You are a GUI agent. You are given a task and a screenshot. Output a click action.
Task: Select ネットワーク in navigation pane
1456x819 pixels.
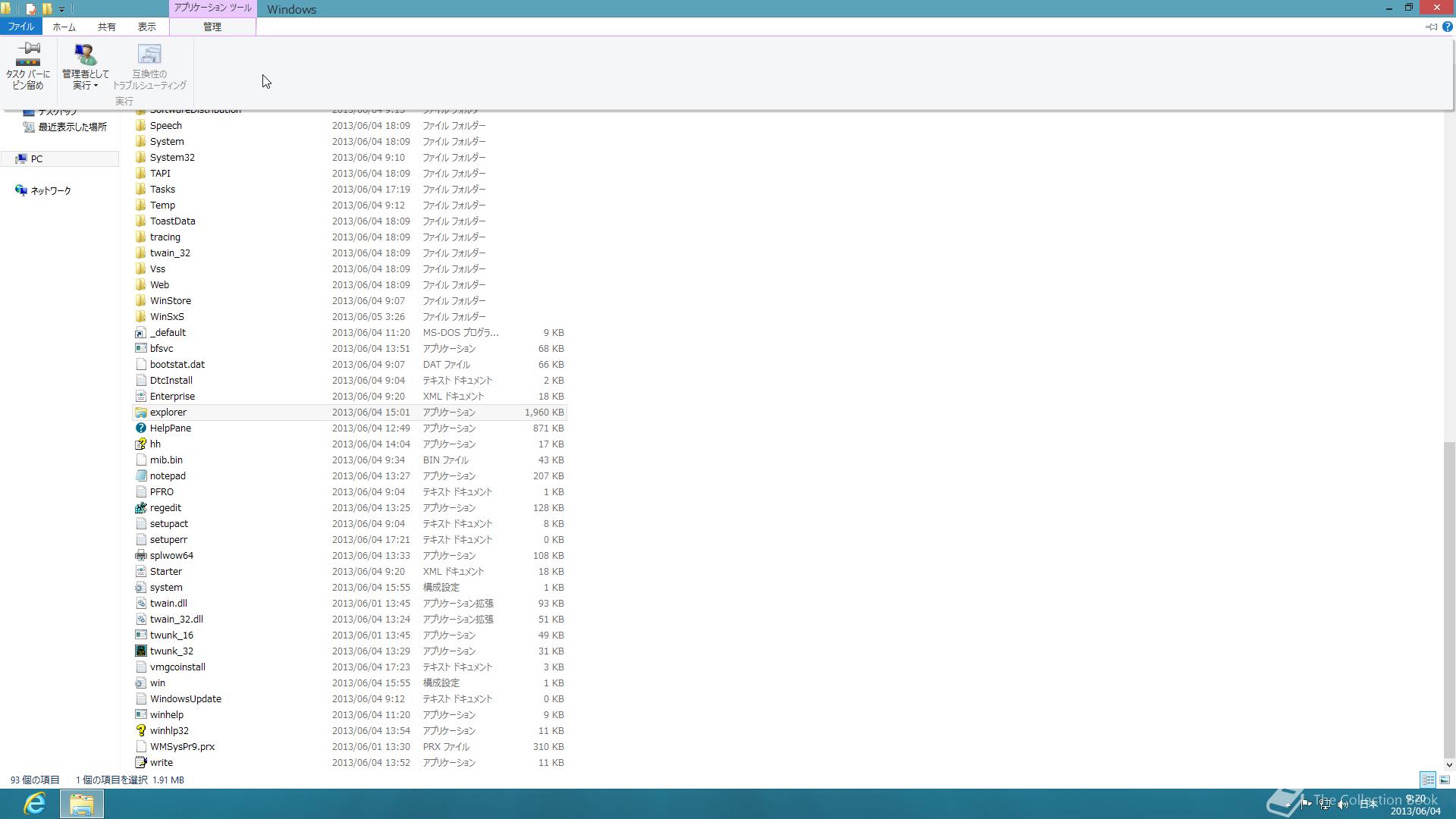click(x=50, y=190)
